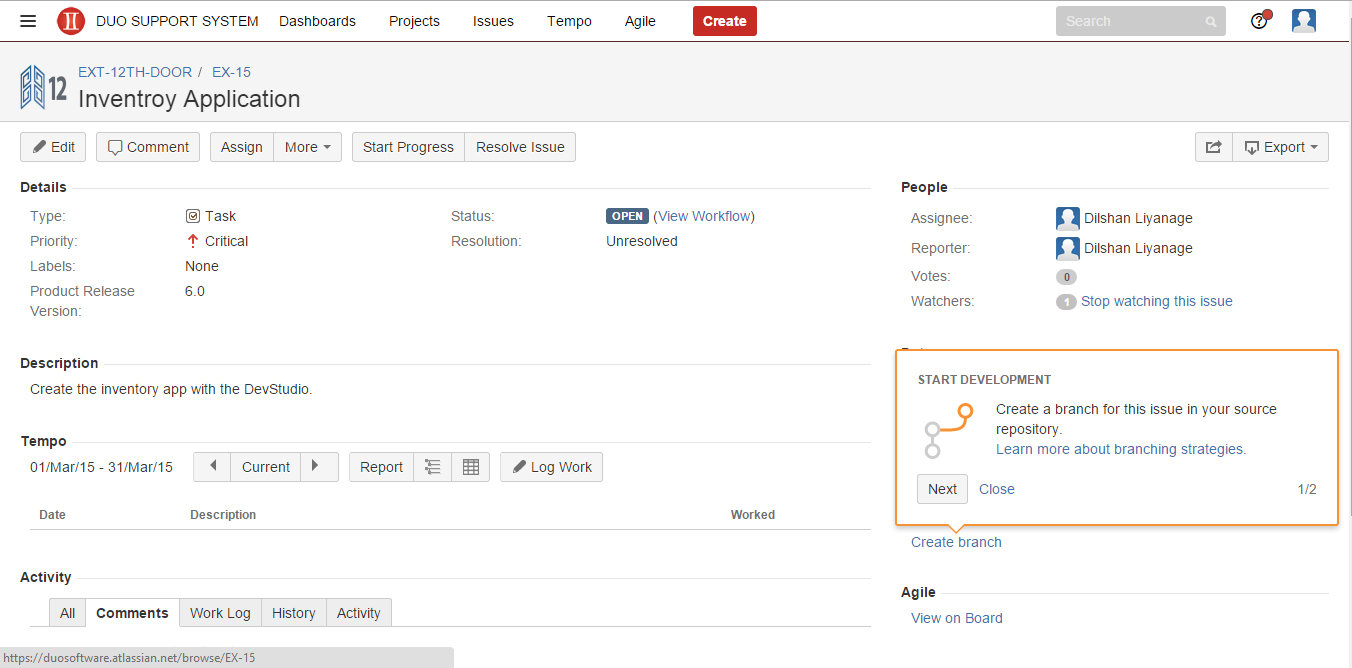The width and height of the screenshot is (1352, 668).
Task: Click the share issue icon button
Action: (1214, 147)
